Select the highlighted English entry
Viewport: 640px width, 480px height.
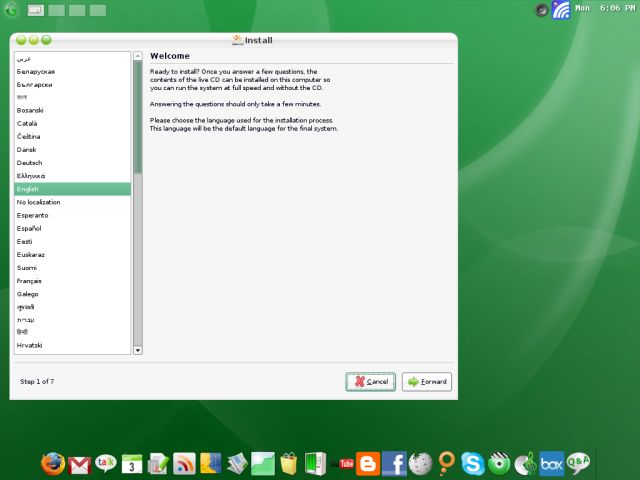click(73, 189)
